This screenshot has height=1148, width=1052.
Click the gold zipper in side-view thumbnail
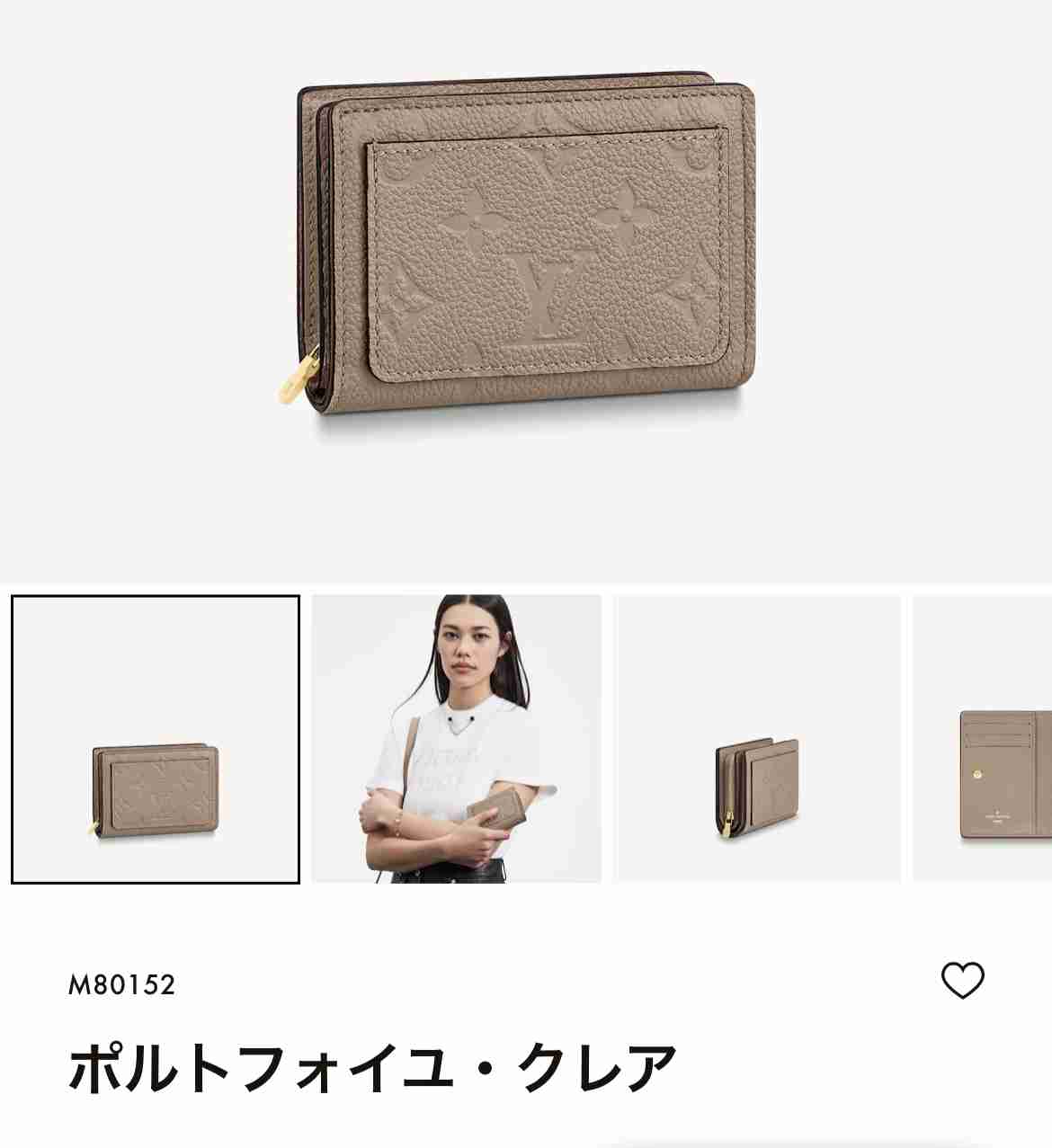click(727, 825)
